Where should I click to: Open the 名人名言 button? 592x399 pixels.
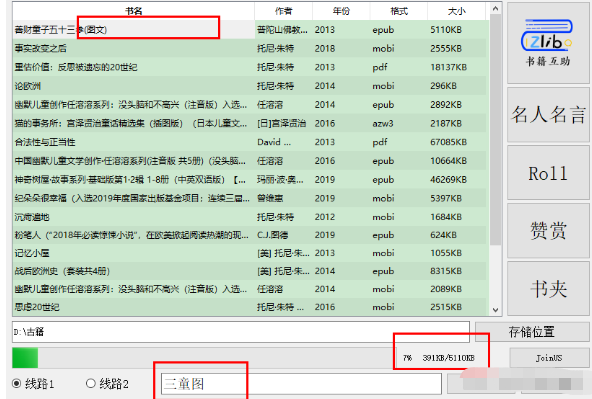548,115
